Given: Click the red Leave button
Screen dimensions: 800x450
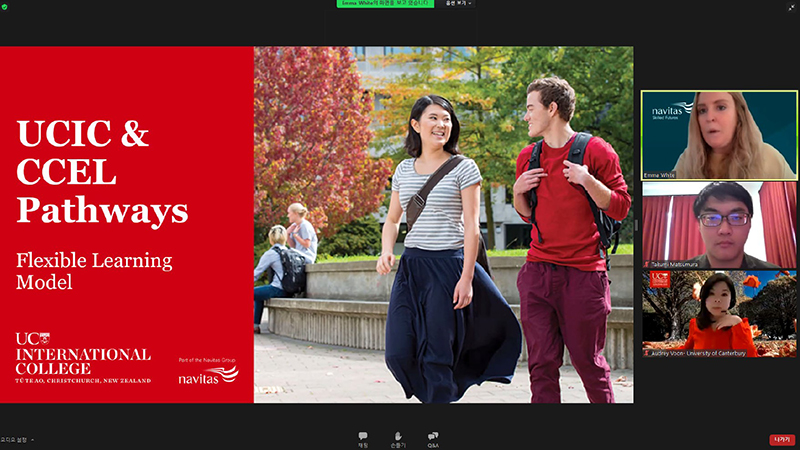Looking at the screenshot, I should [782, 440].
